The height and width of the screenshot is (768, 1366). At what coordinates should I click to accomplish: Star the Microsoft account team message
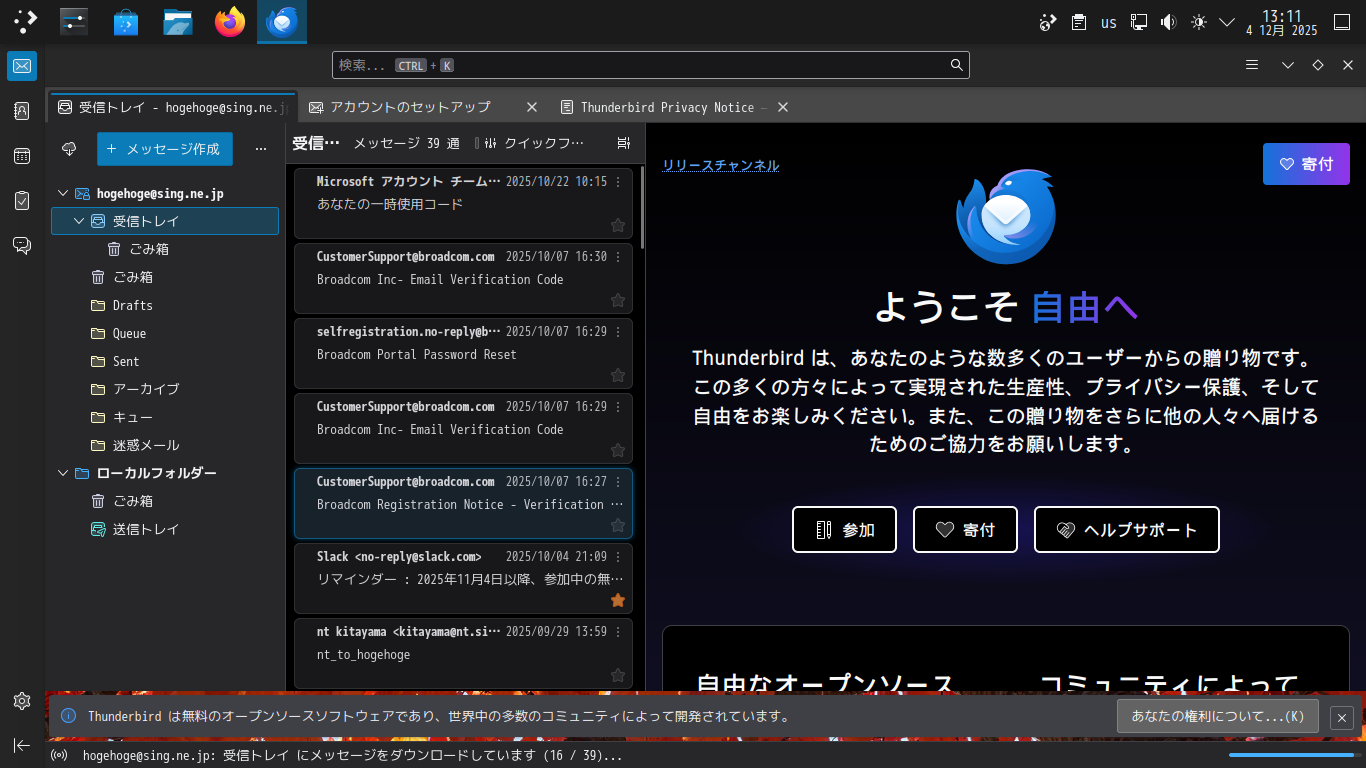618,225
